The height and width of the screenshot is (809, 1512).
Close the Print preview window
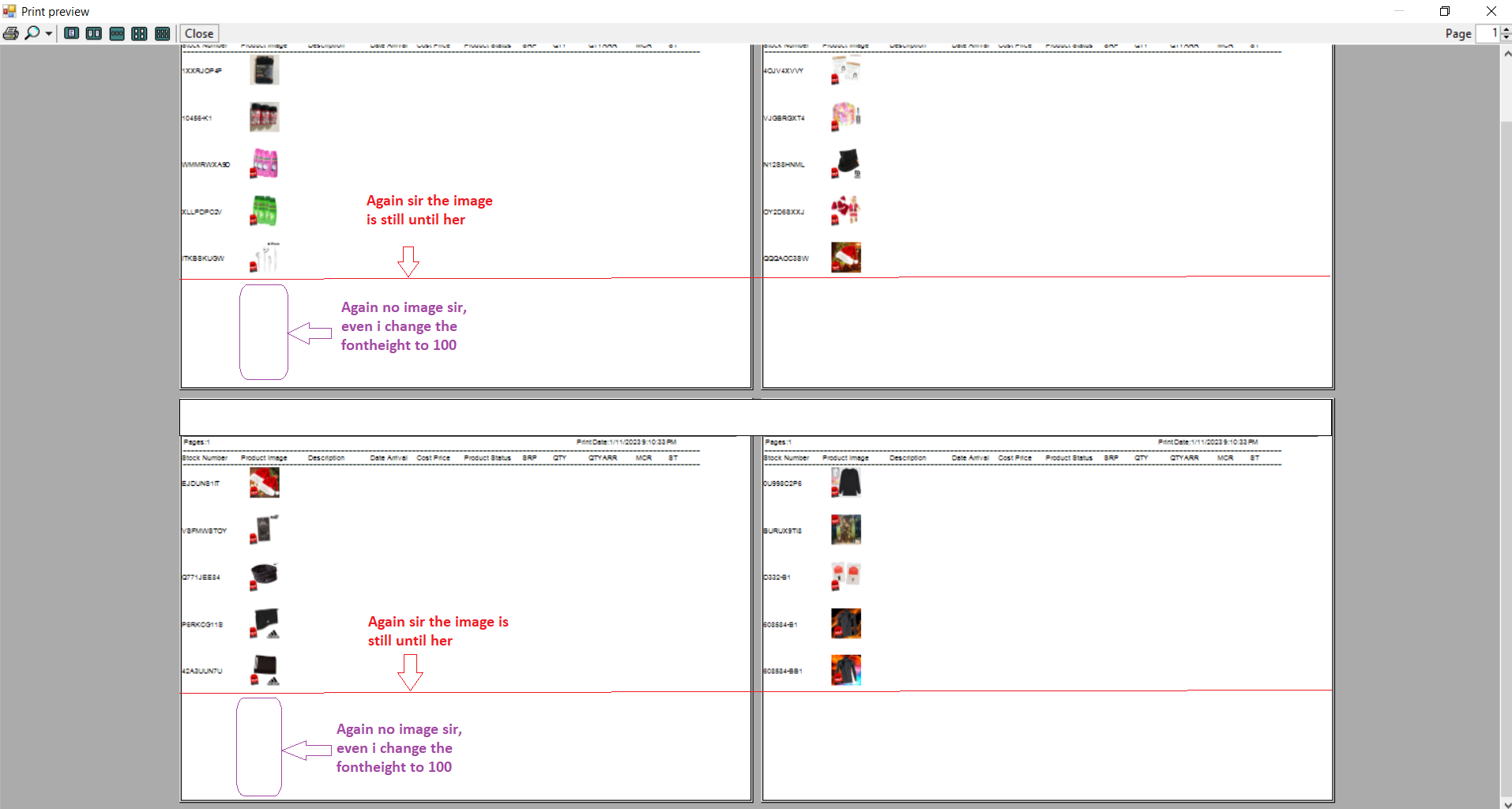point(1491,11)
